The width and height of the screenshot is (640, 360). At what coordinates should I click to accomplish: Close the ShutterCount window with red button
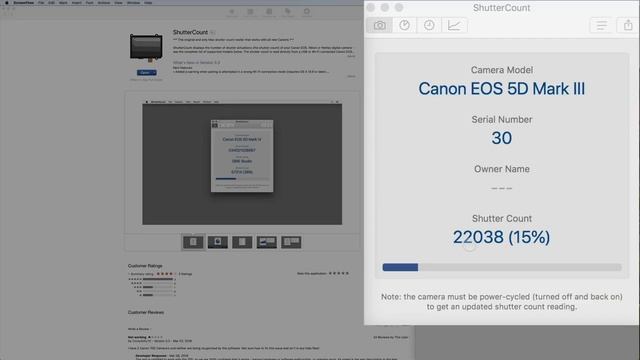371,7
